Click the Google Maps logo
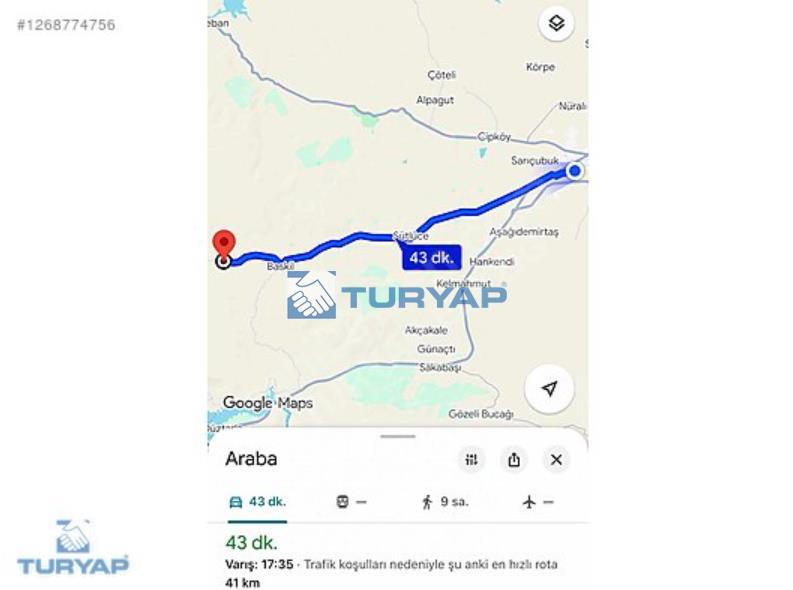 [268, 403]
